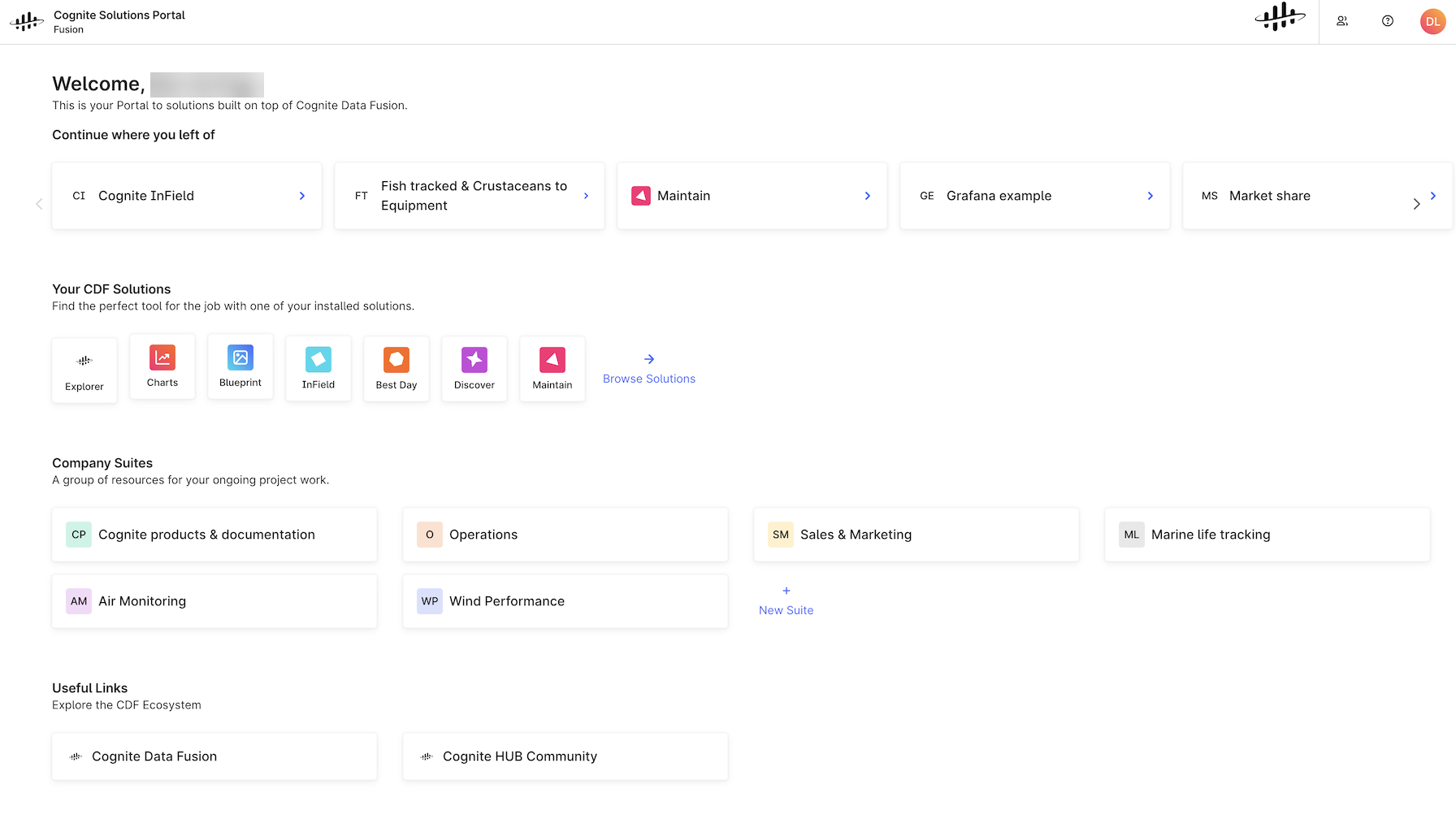Open the Wind Performance suite
The image size is (1456, 819).
pyautogui.click(x=565, y=601)
